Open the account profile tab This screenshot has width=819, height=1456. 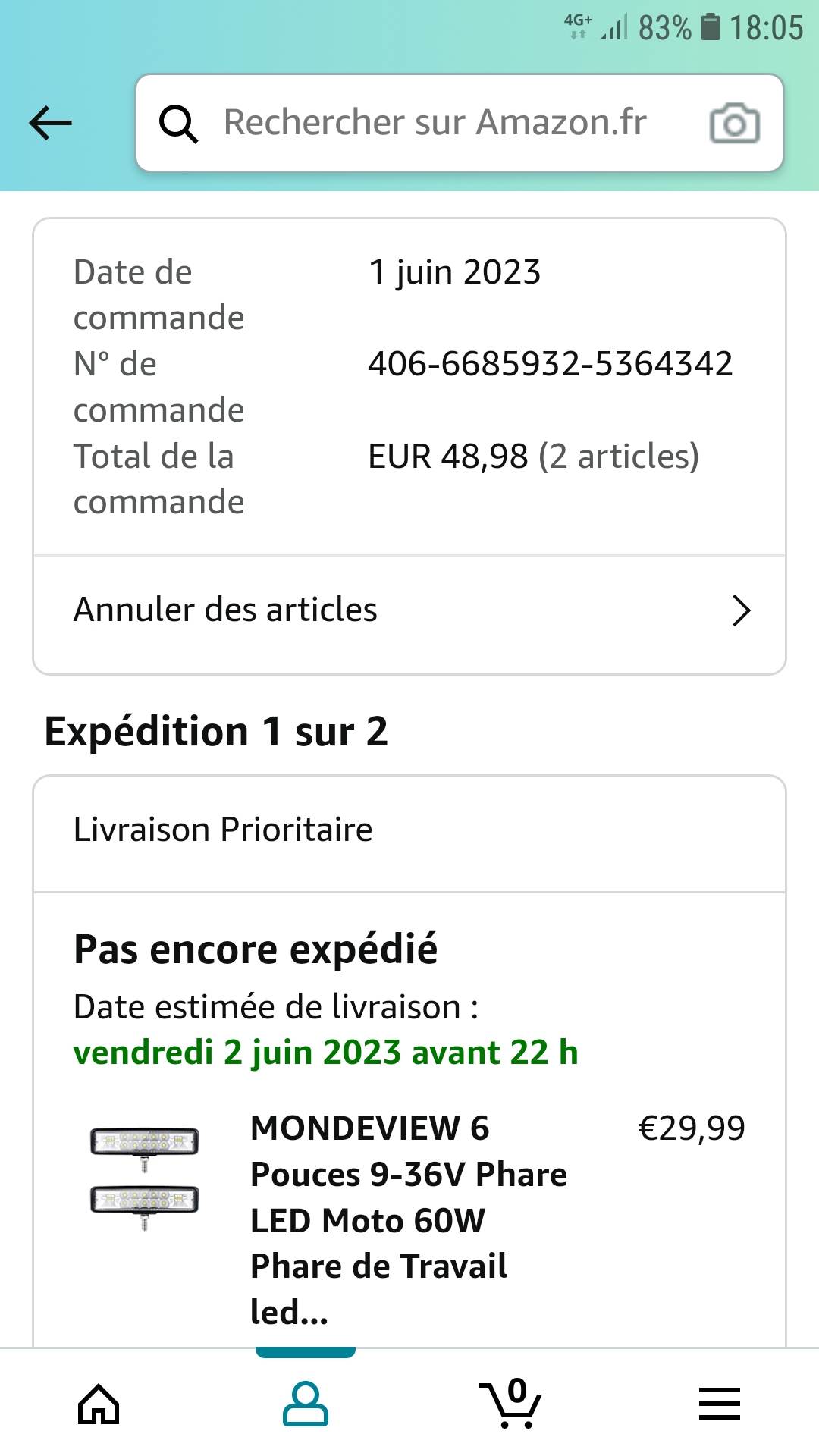click(x=305, y=1404)
